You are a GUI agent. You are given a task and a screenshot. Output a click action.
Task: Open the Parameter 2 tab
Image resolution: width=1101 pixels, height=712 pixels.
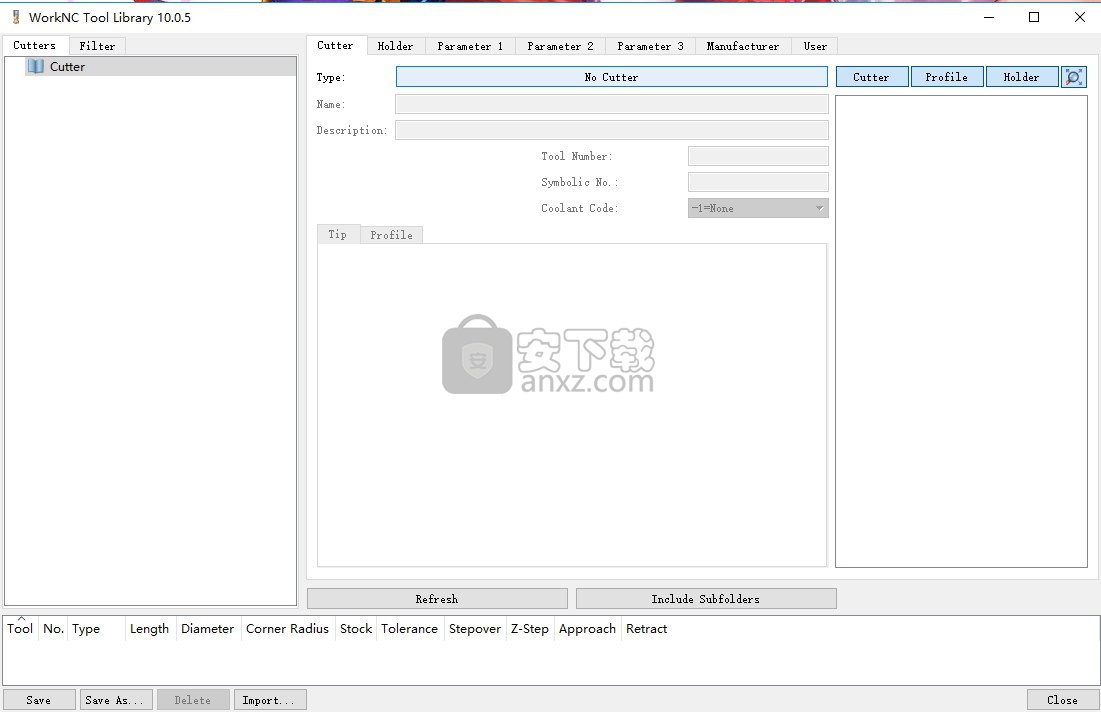click(x=560, y=46)
